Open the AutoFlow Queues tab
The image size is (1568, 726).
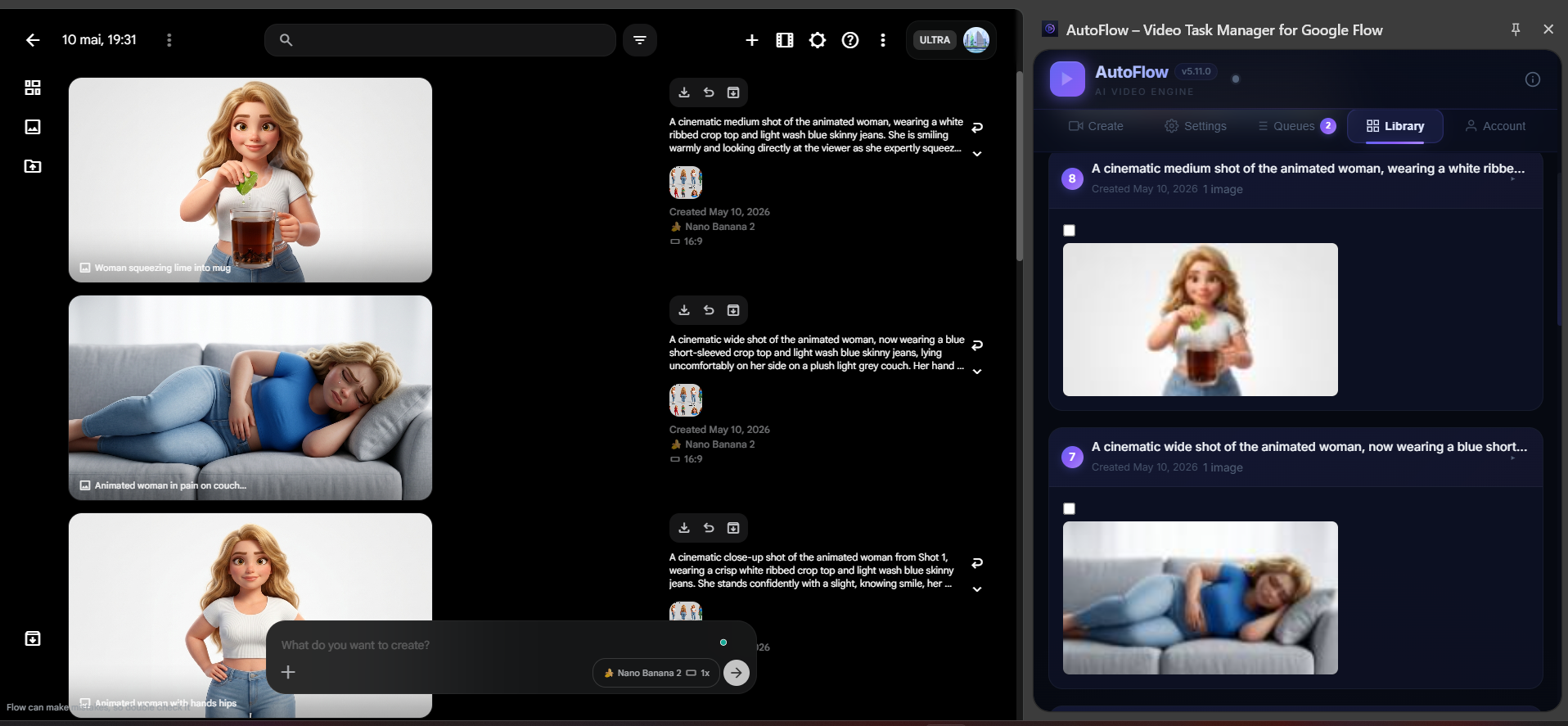coord(1296,126)
